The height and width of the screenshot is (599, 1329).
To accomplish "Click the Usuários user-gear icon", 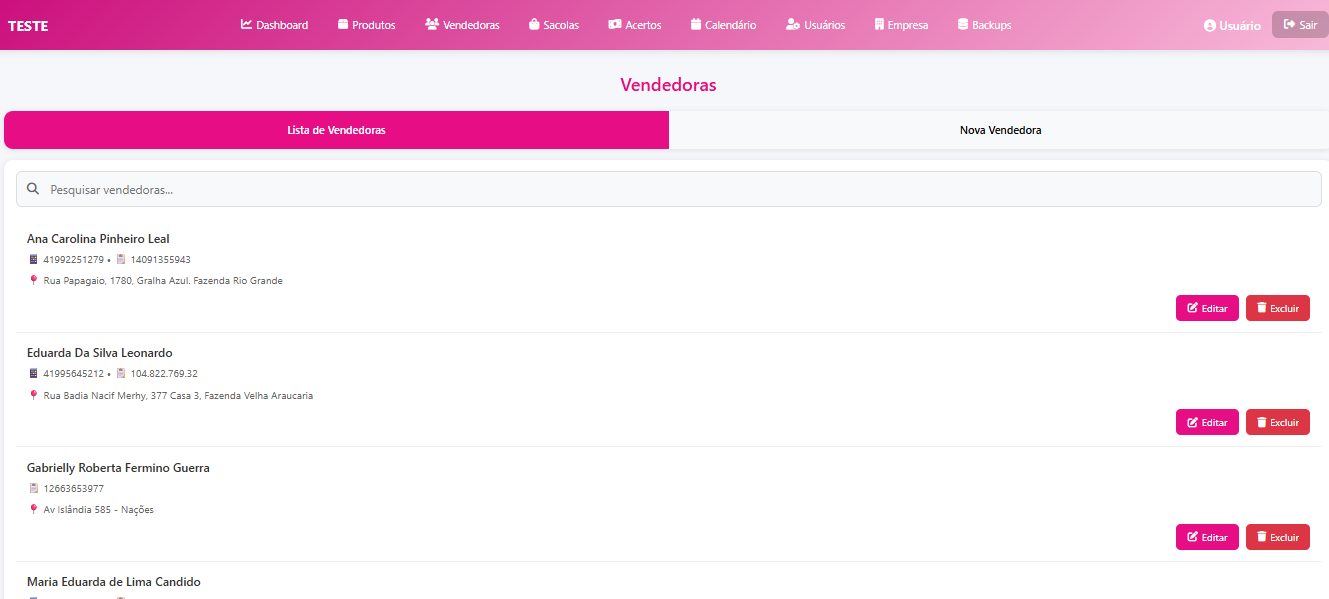I will click(793, 24).
